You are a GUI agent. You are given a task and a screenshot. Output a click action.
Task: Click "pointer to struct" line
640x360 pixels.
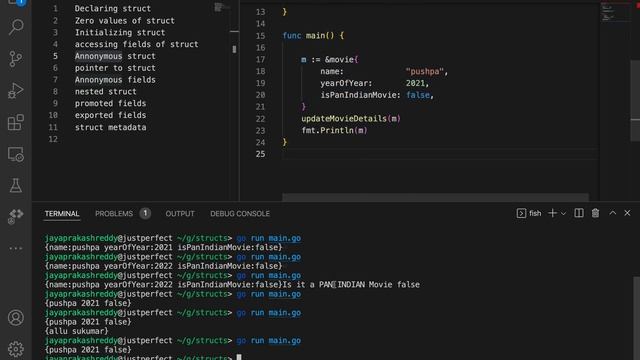pyautogui.click(x=115, y=68)
